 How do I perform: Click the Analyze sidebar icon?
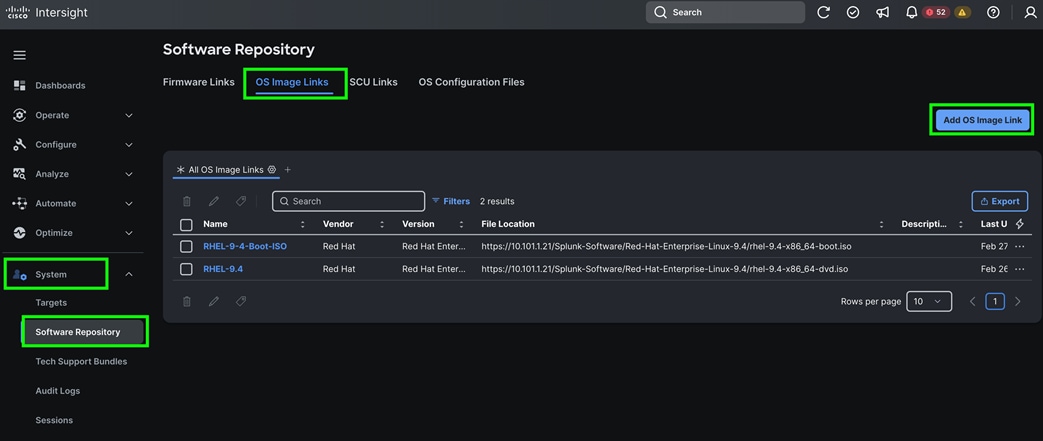[x=19, y=174]
